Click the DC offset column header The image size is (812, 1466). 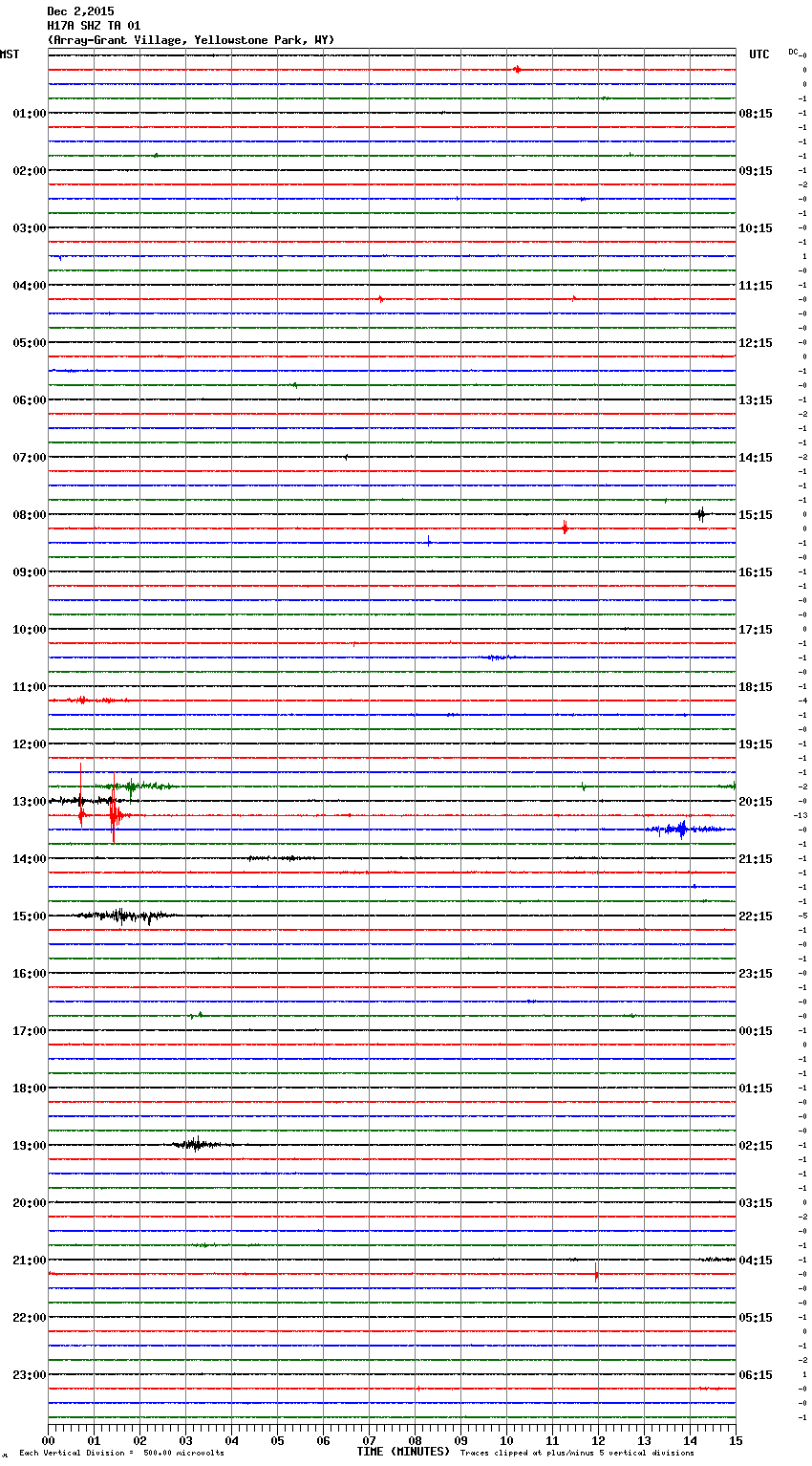[x=794, y=52]
